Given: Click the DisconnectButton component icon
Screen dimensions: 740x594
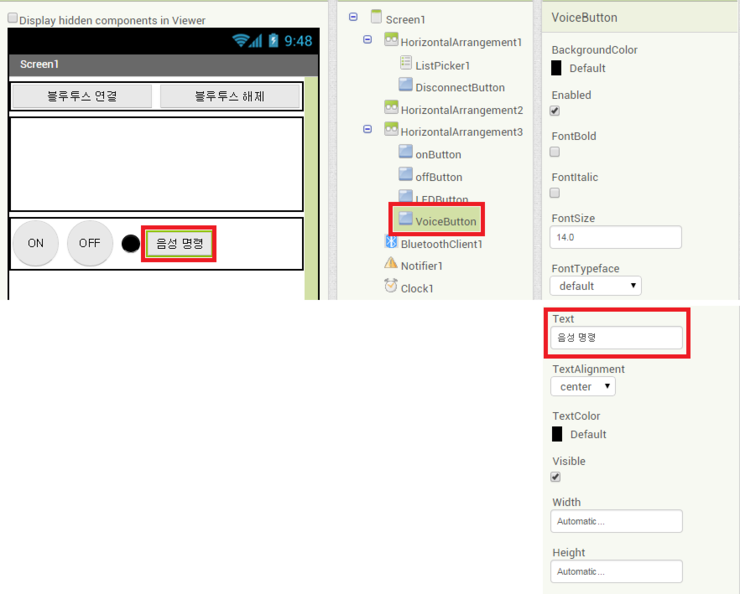Looking at the screenshot, I should click(x=405, y=84).
